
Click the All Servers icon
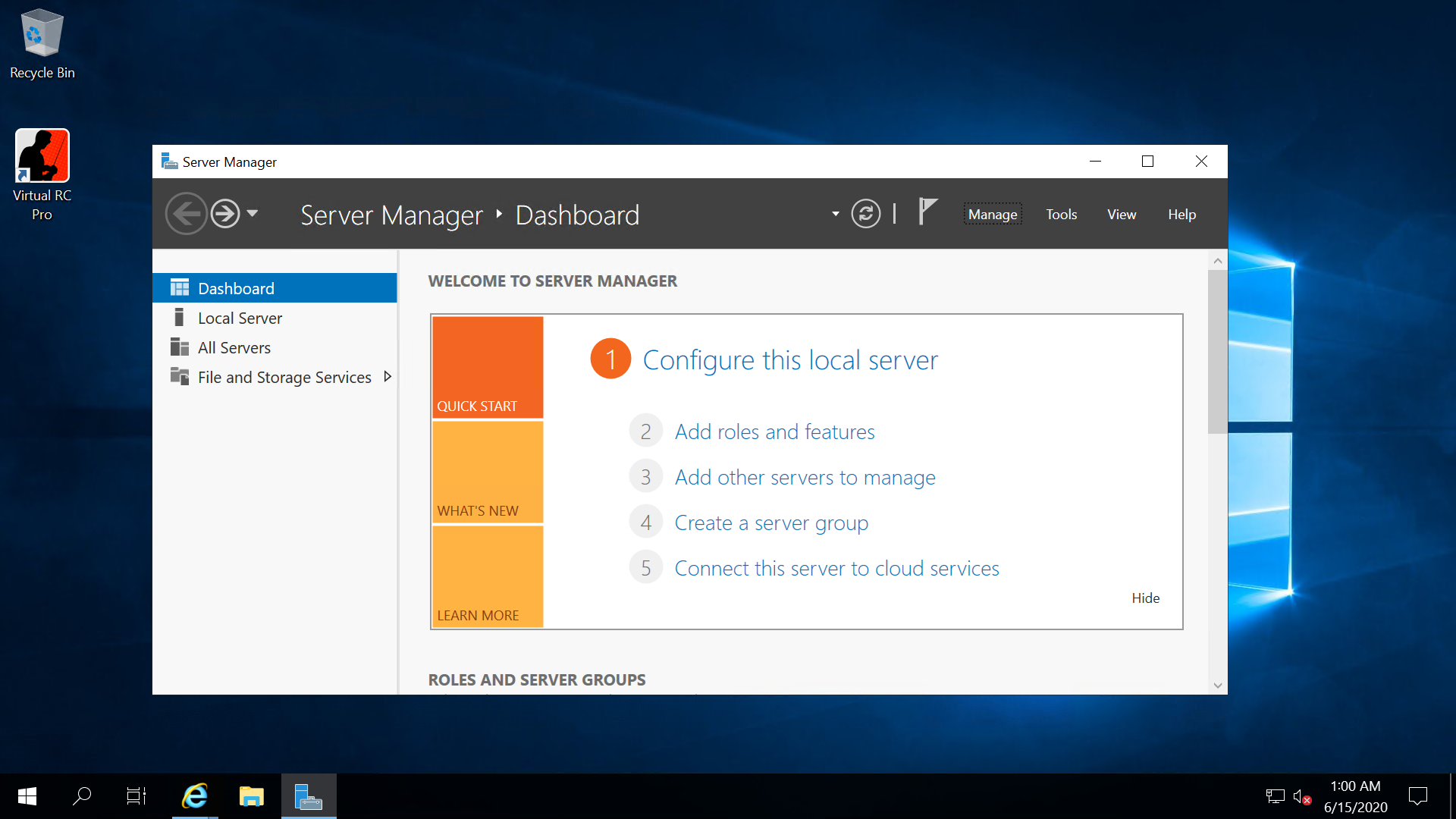coord(180,347)
